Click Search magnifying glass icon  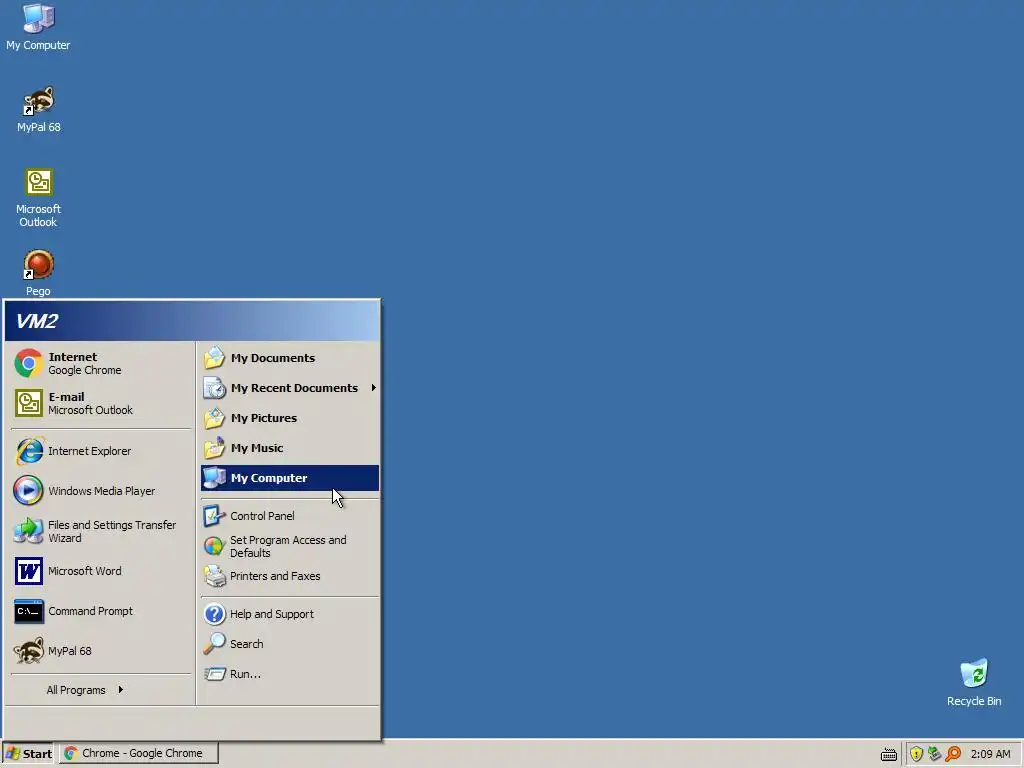(214, 644)
